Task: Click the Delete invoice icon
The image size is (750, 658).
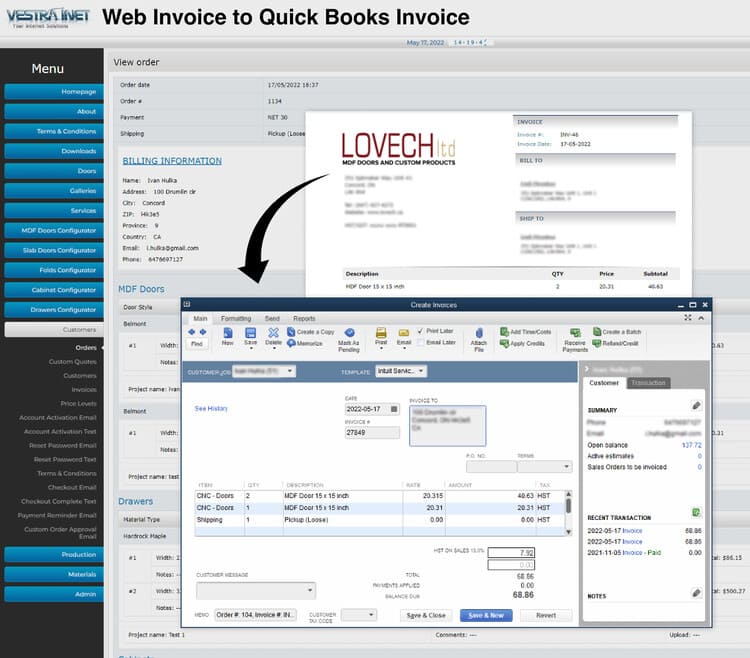Action: pos(273,332)
